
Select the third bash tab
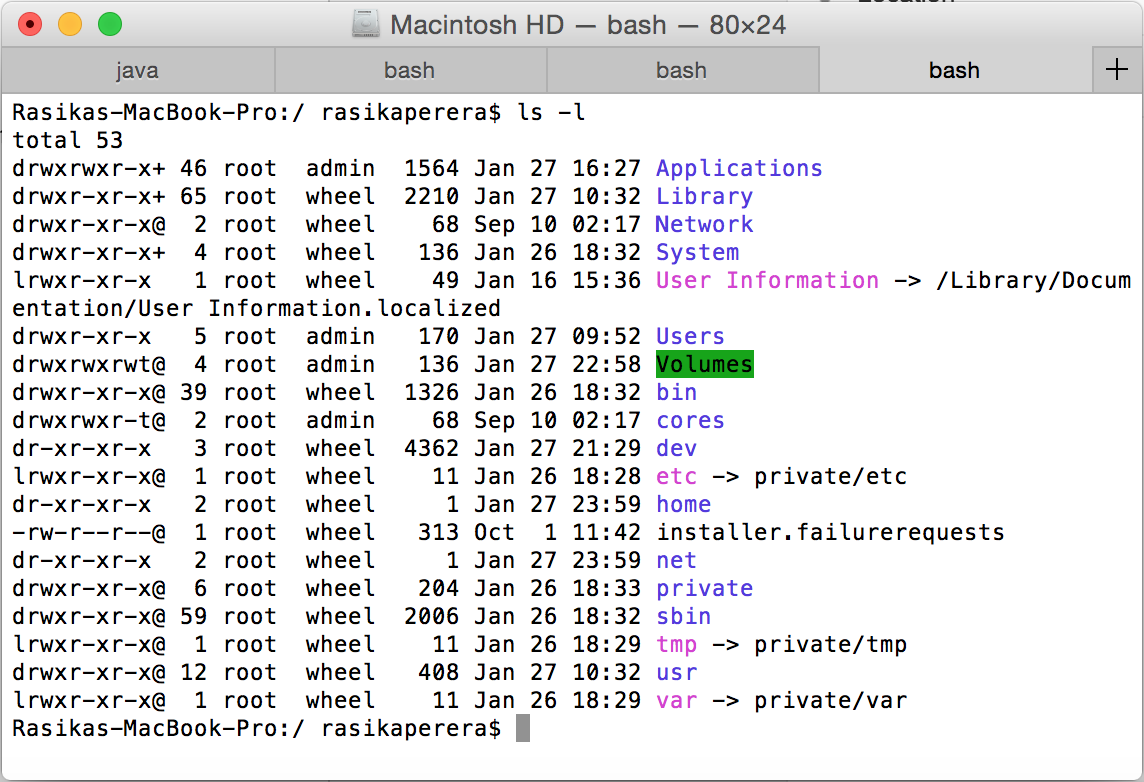click(681, 70)
